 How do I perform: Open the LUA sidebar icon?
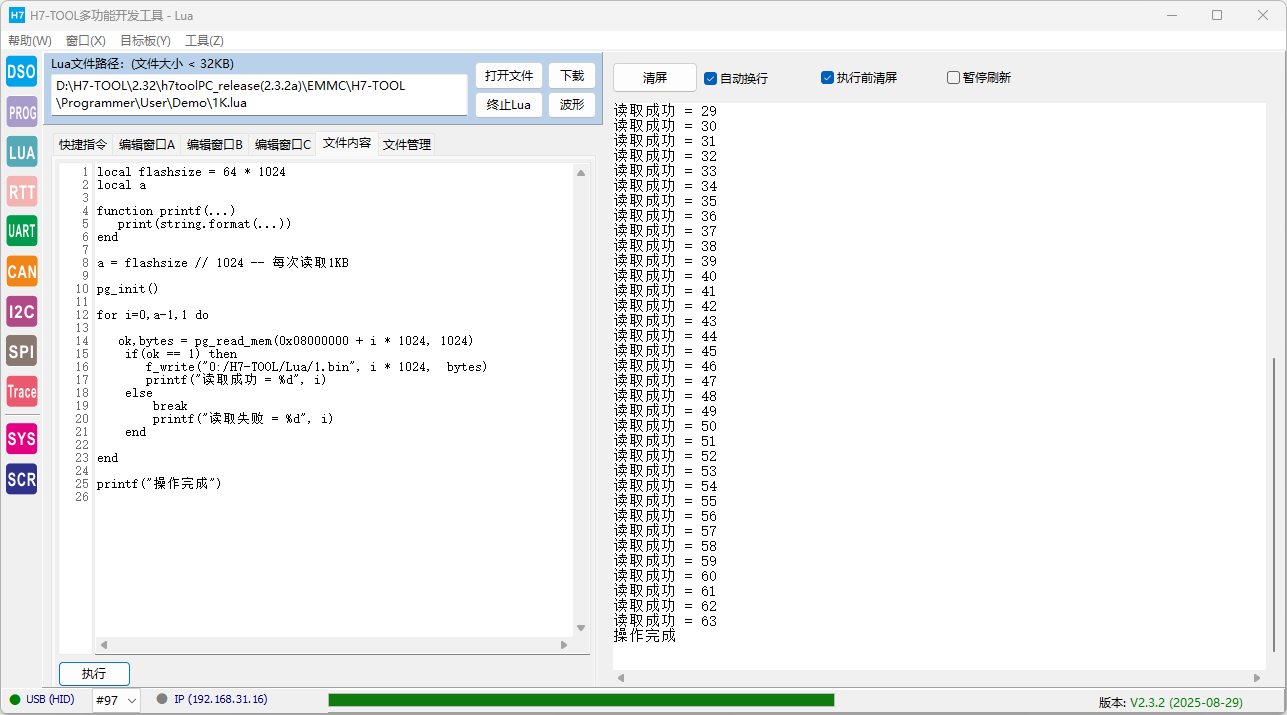21,152
